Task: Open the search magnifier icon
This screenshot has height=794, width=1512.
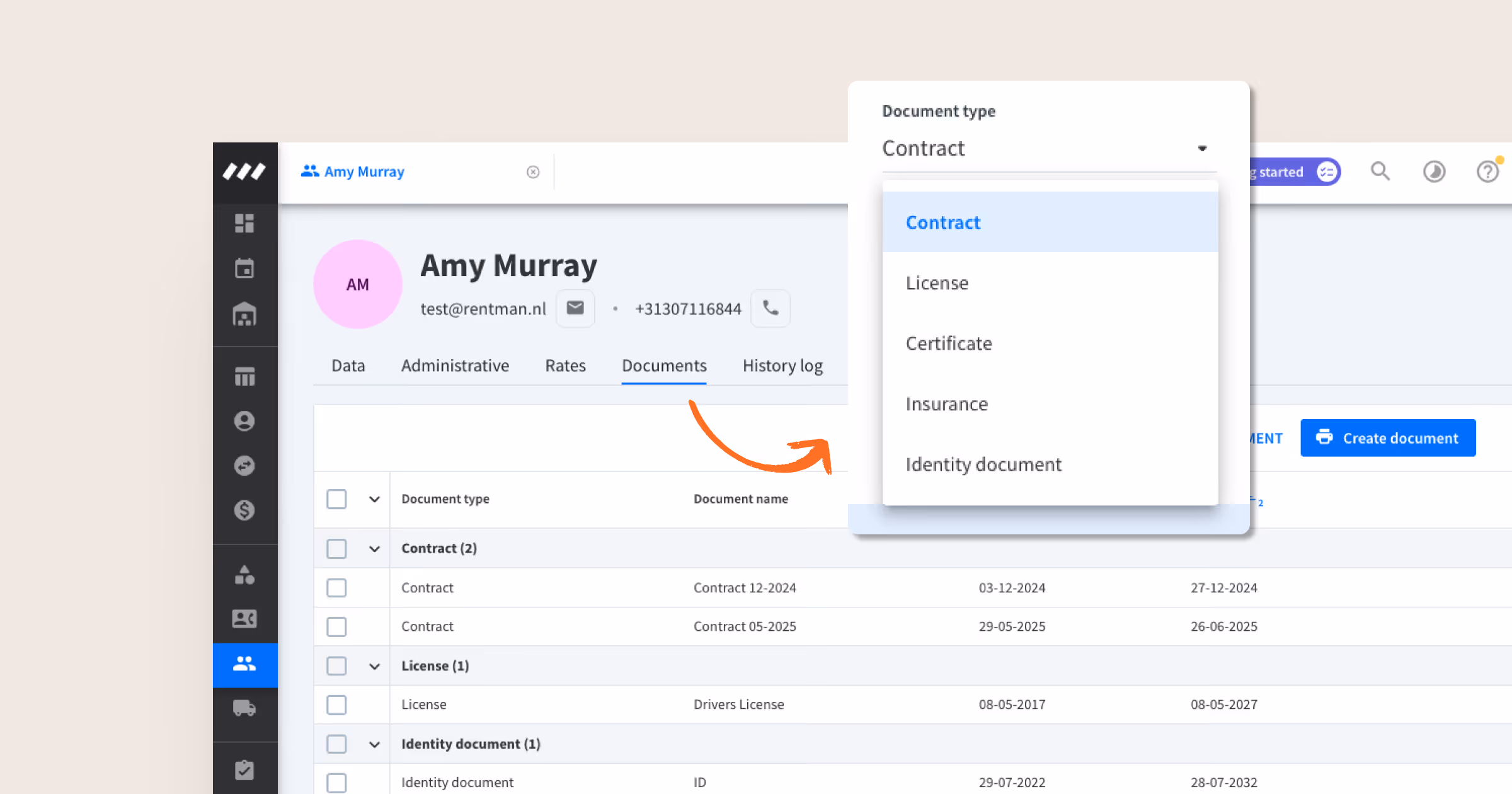Action: (x=1380, y=171)
